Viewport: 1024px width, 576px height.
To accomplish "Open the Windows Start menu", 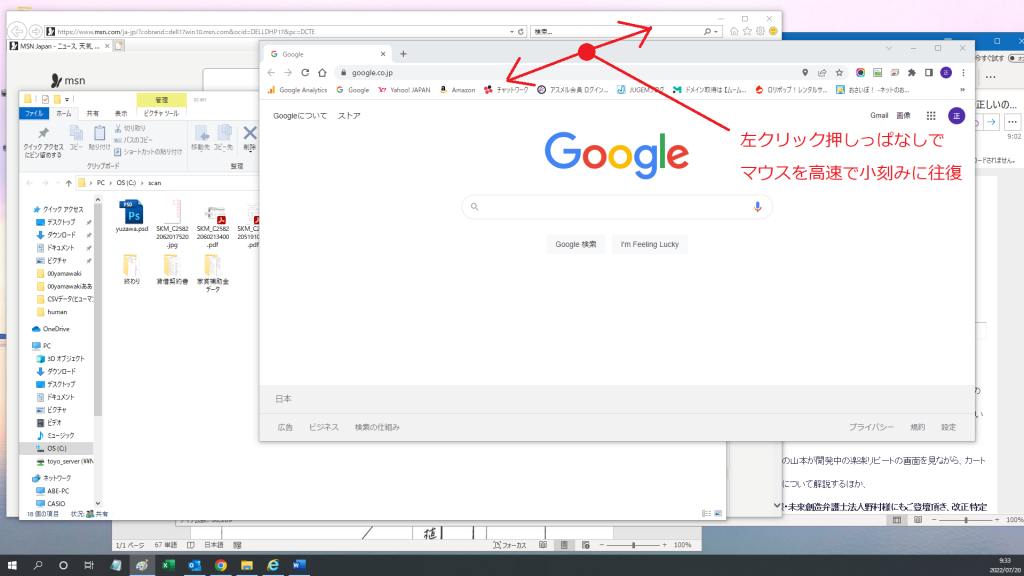I will coord(12,565).
